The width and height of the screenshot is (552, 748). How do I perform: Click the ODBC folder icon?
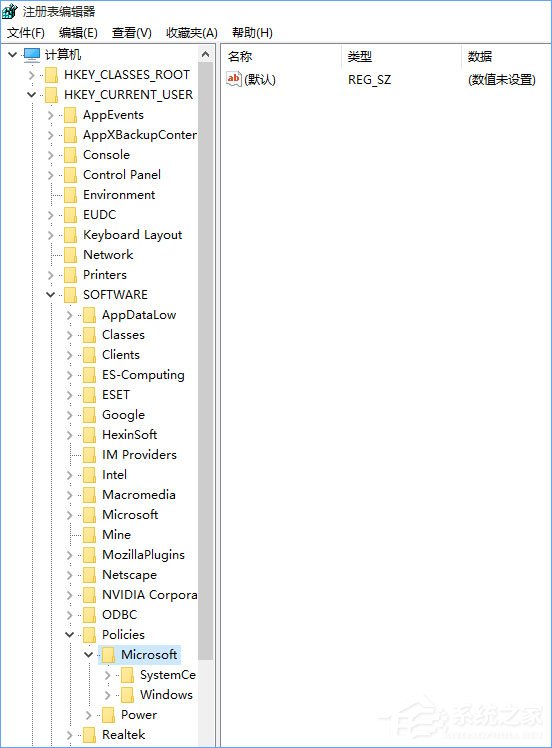tap(90, 615)
